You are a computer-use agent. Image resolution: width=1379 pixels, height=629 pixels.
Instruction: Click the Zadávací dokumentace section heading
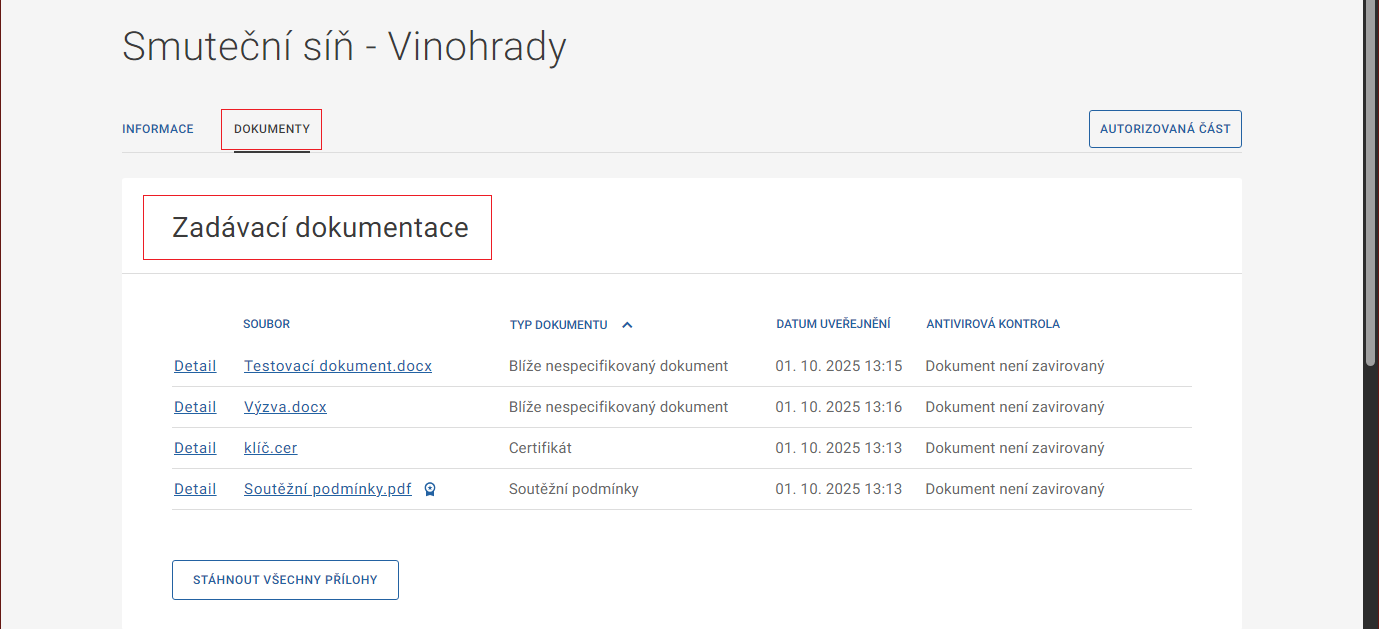click(x=320, y=228)
